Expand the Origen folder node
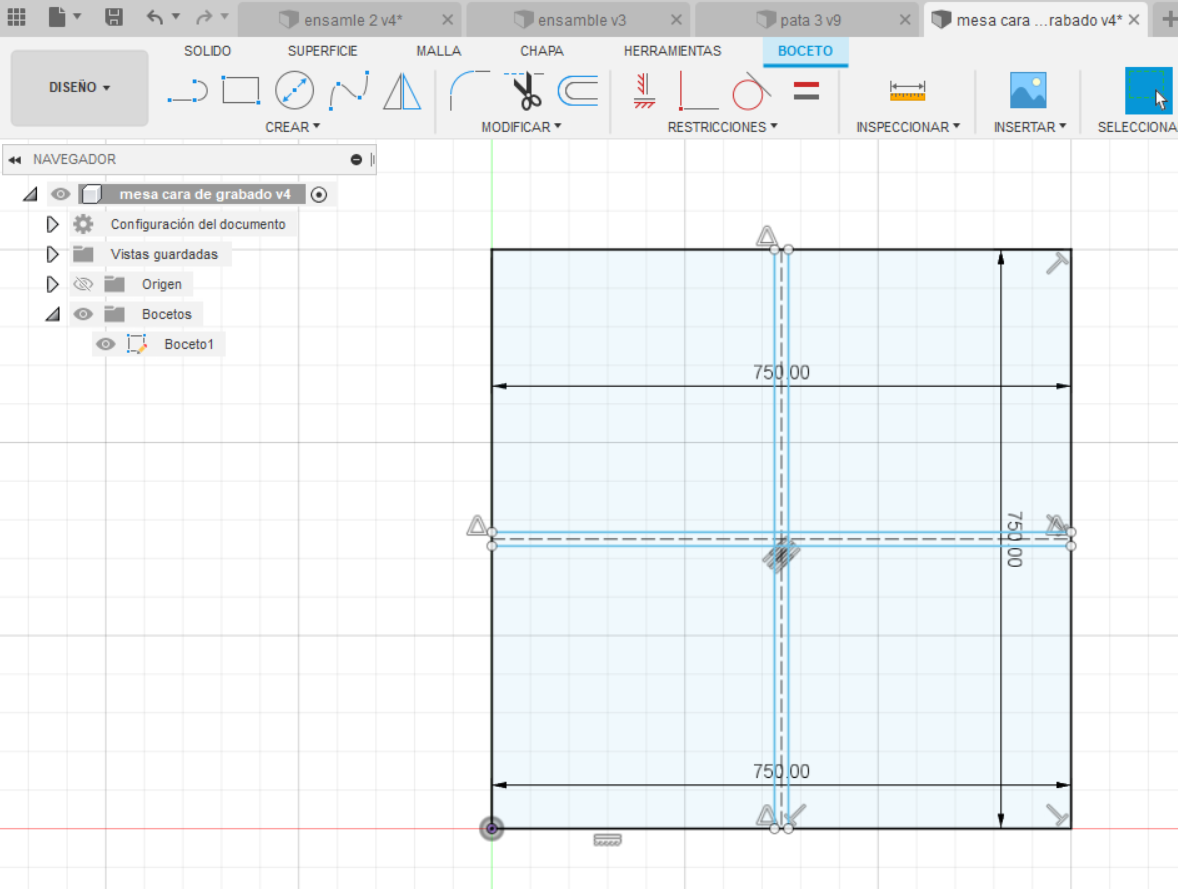The image size is (1178, 889). click(52, 284)
